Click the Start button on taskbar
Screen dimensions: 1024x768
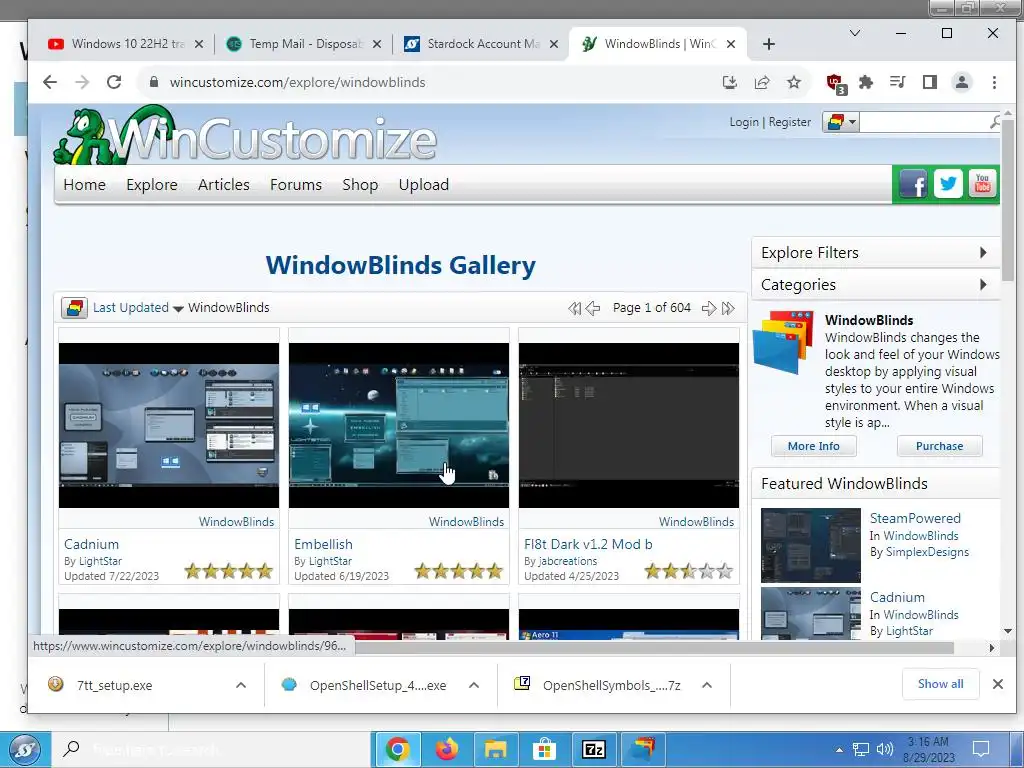25,750
